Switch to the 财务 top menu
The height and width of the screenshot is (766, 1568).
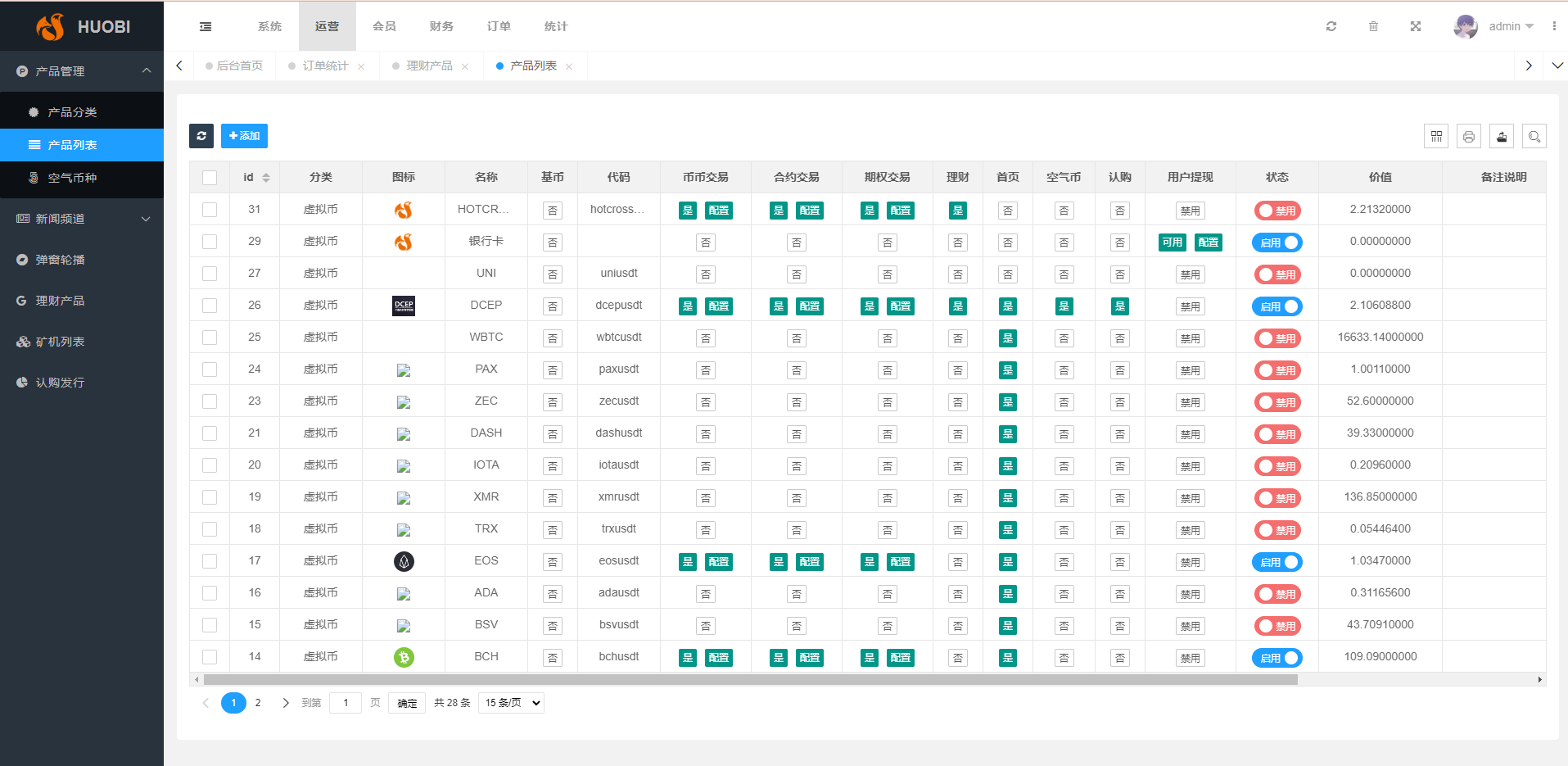click(x=441, y=26)
